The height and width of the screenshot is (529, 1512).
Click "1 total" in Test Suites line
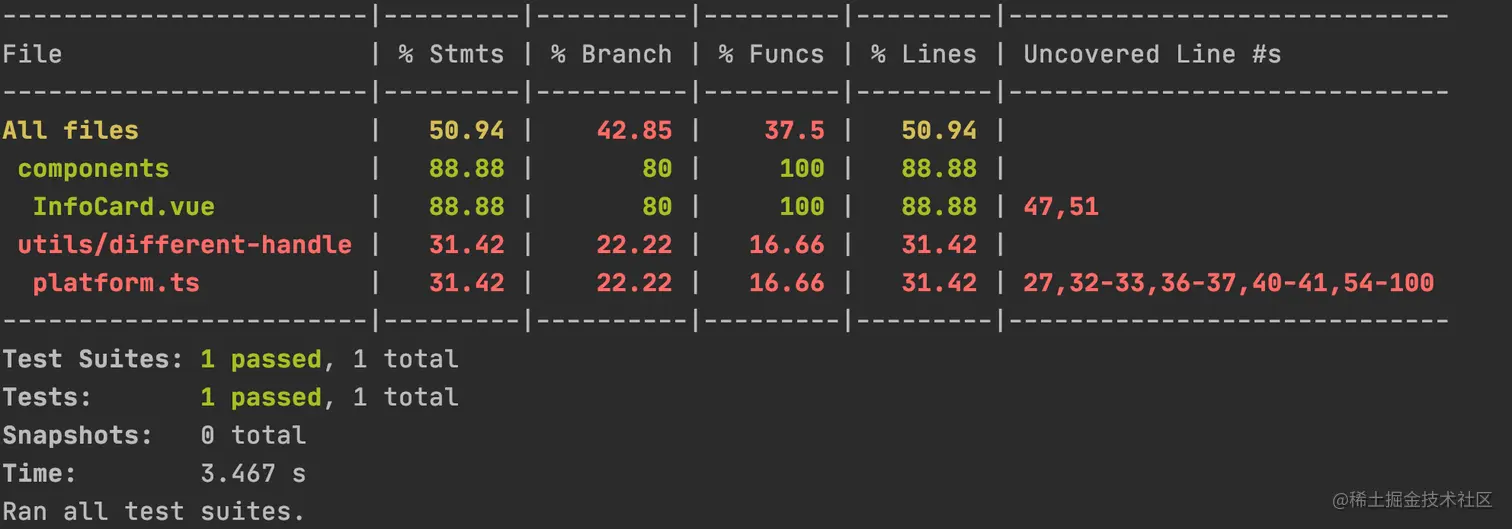pos(405,359)
